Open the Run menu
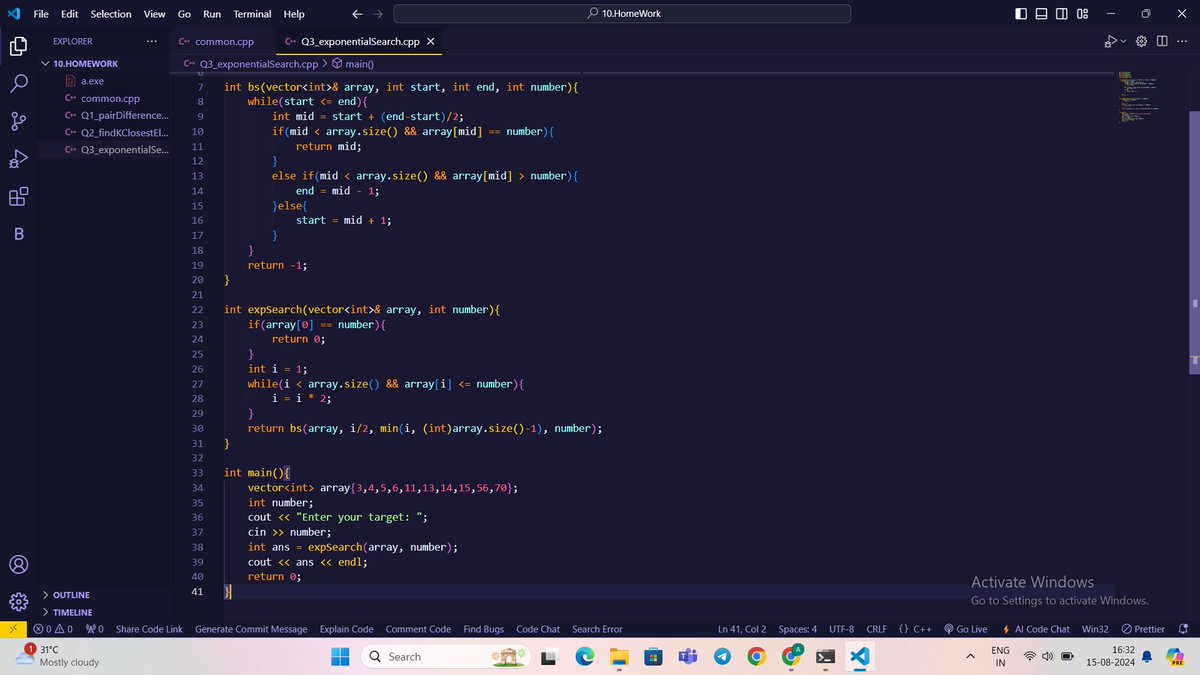The height and width of the screenshot is (675, 1200). click(212, 14)
